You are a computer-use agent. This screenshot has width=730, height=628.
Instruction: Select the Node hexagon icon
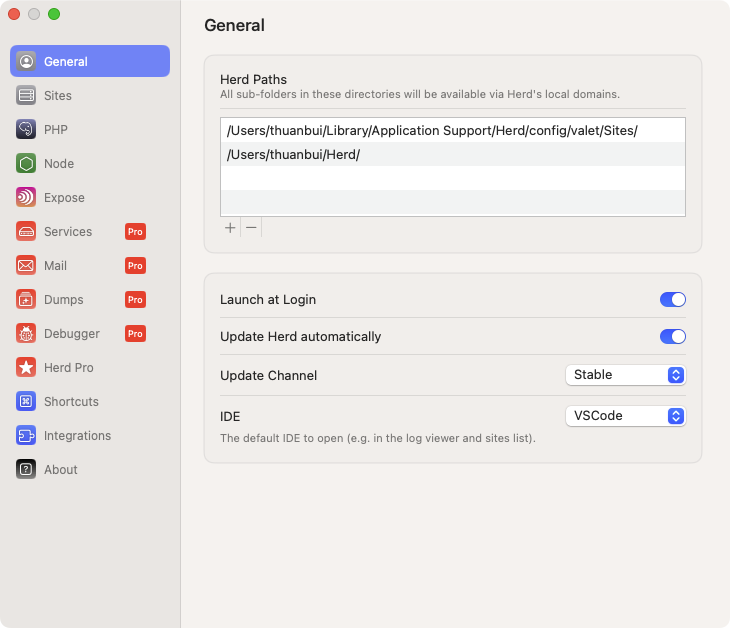[26, 164]
